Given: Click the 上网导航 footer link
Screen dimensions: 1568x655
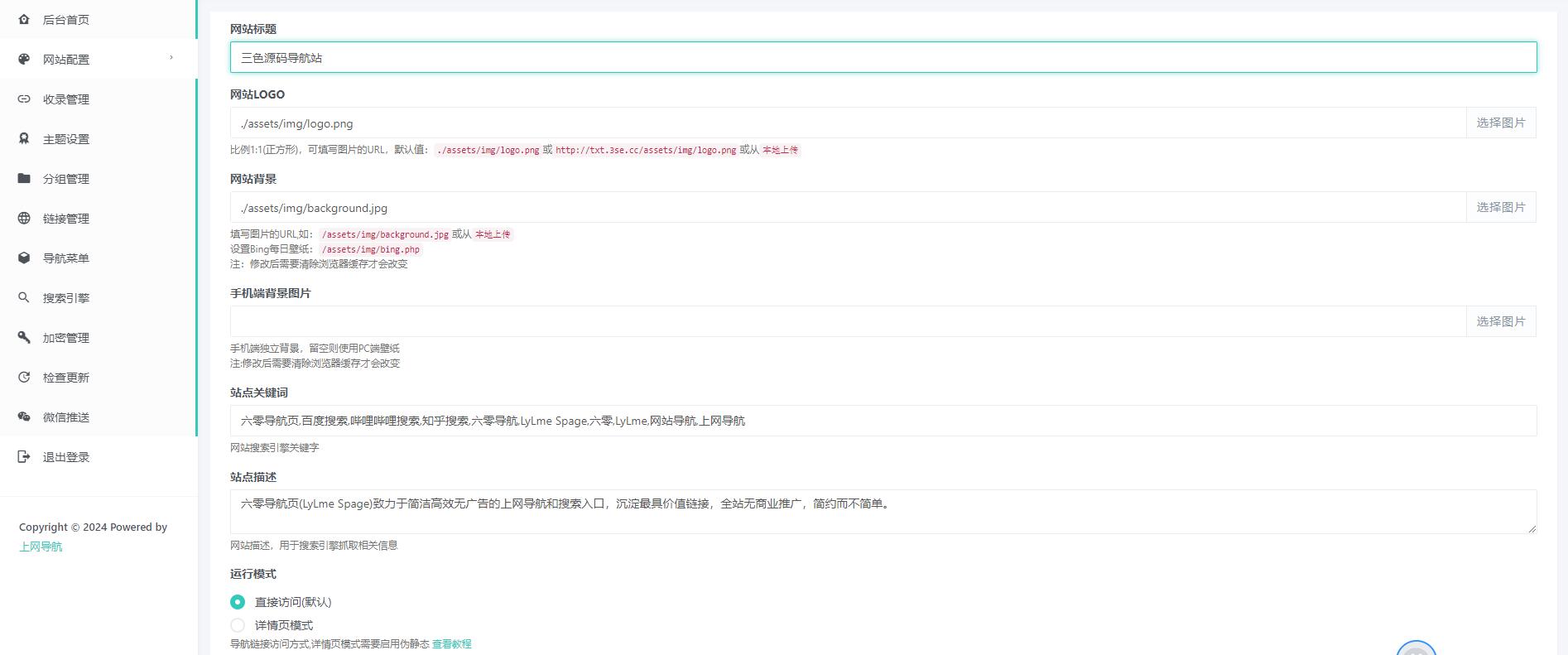Looking at the screenshot, I should (41, 547).
